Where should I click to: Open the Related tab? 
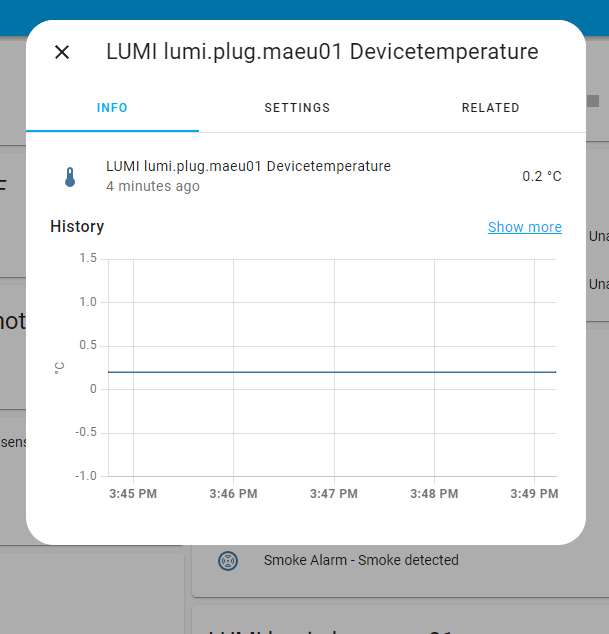click(x=490, y=108)
